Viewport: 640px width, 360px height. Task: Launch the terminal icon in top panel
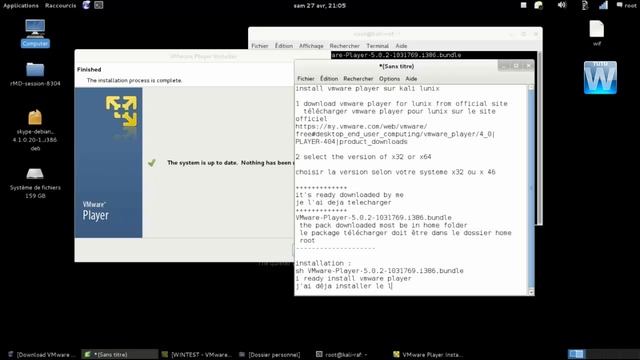[x=98, y=5]
